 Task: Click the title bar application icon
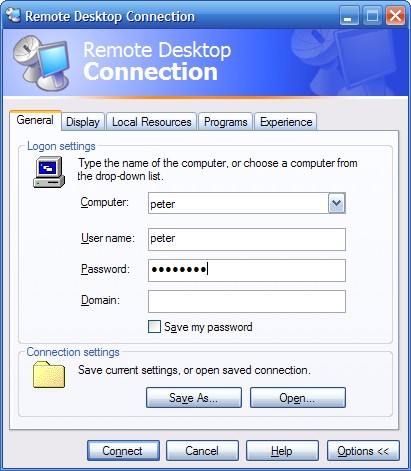coord(13,15)
